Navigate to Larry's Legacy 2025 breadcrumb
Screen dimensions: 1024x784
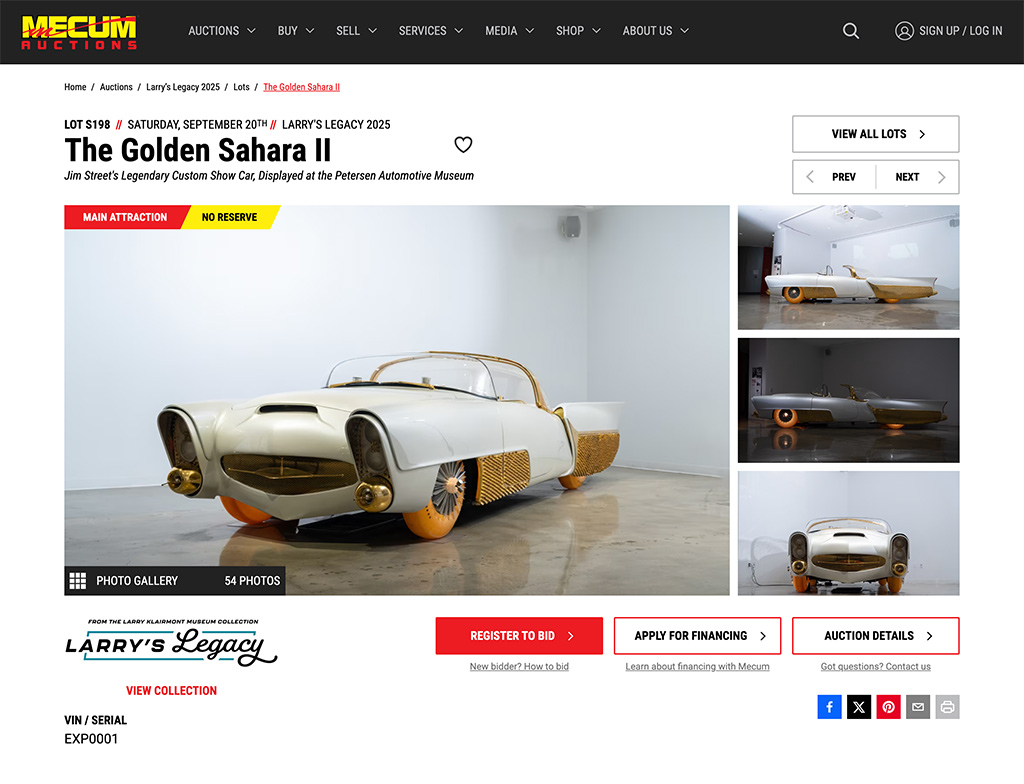click(x=183, y=87)
